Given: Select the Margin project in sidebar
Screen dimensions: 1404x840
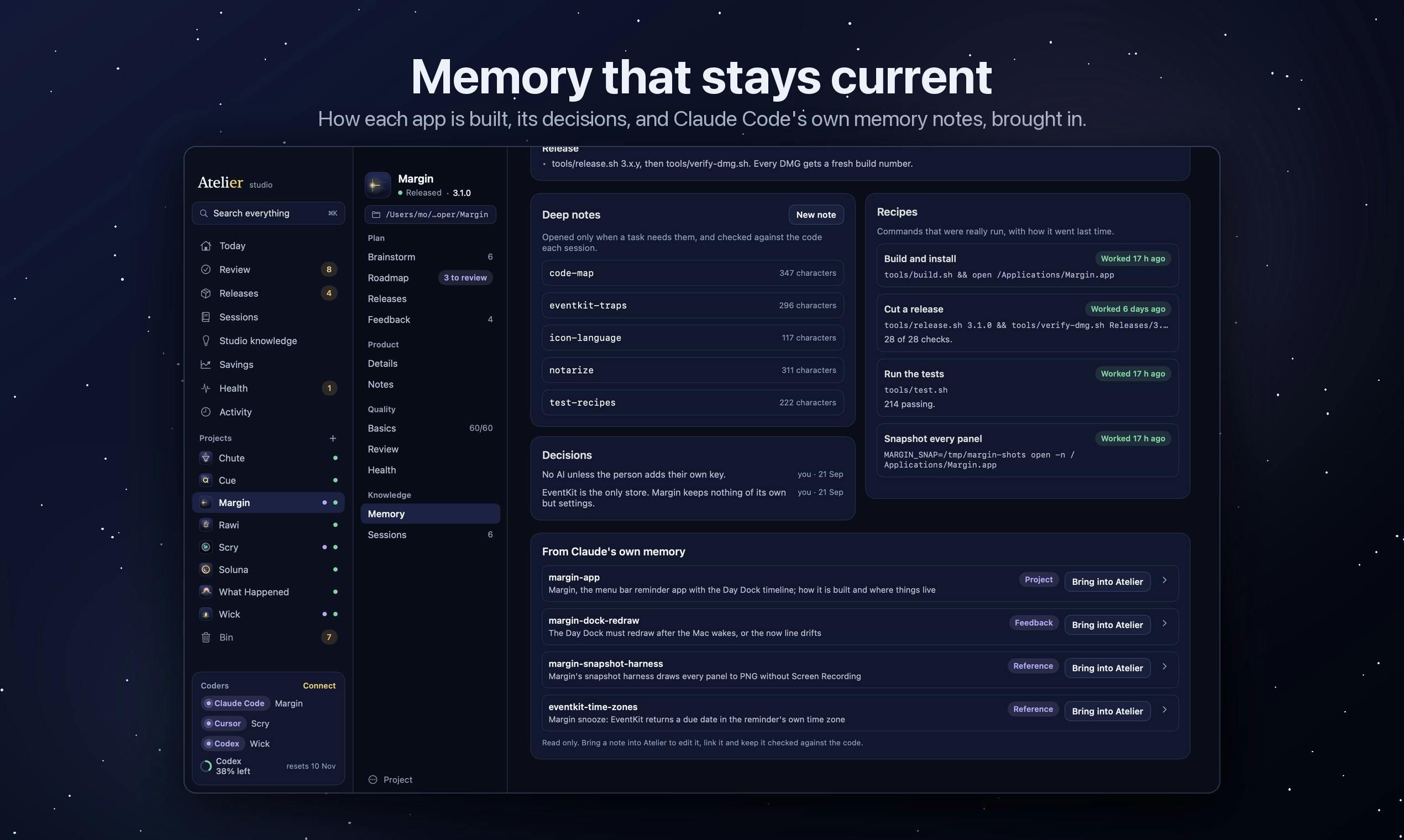Looking at the screenshot, I should (x=268, y=503).
